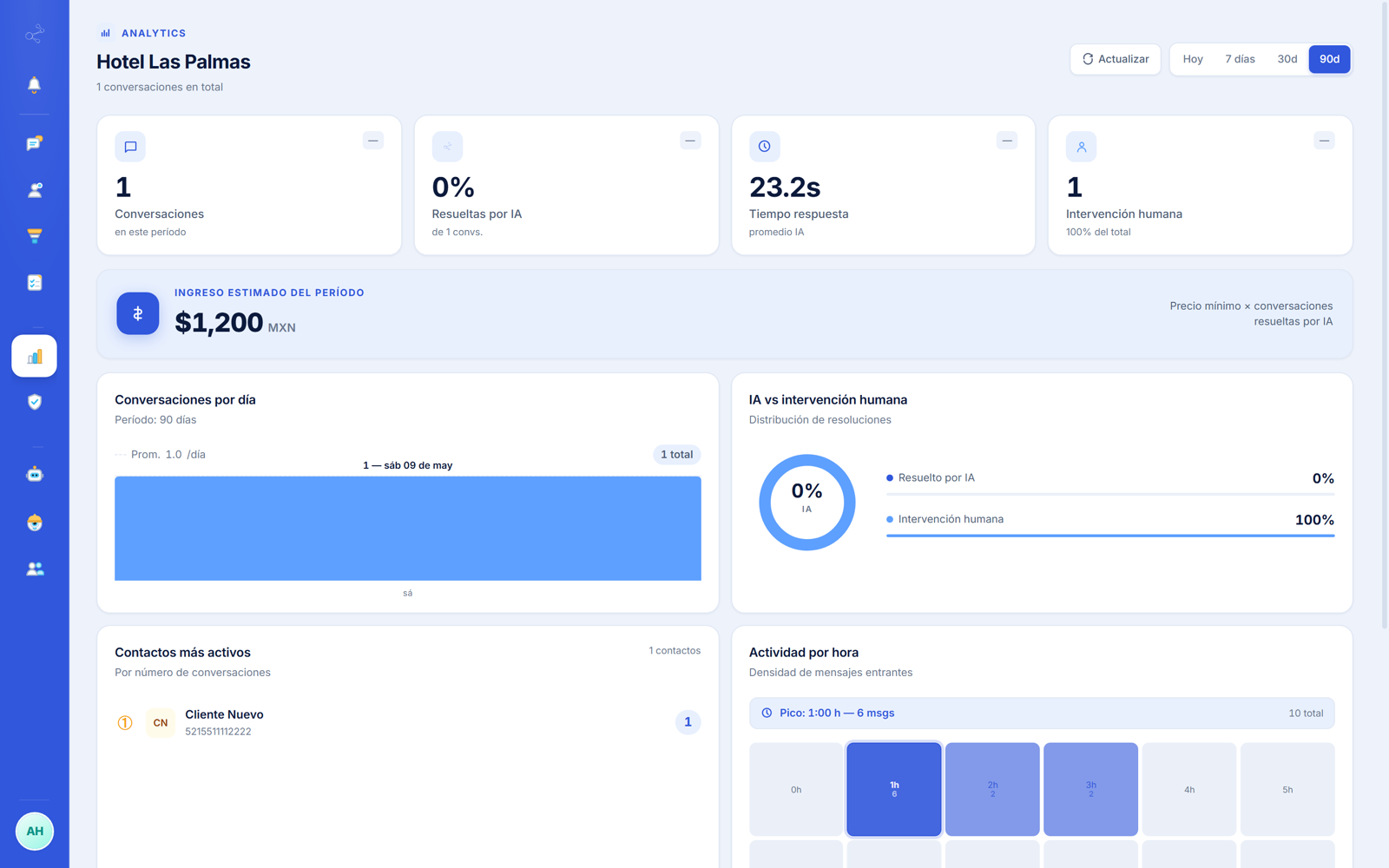Click the dash trend indicator on the Resueltas por IA card
Viewport: 1389px width, 868px height.
click(690, 141)
